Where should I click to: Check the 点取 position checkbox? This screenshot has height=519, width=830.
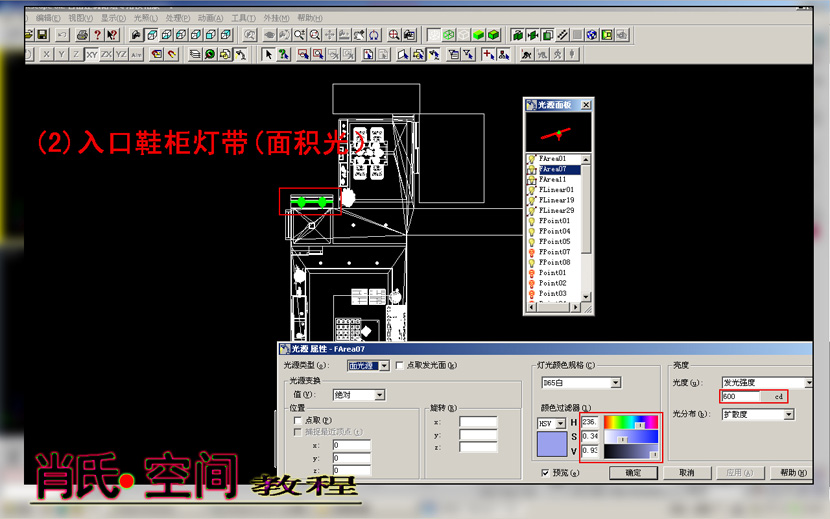(x=297, y=420)
